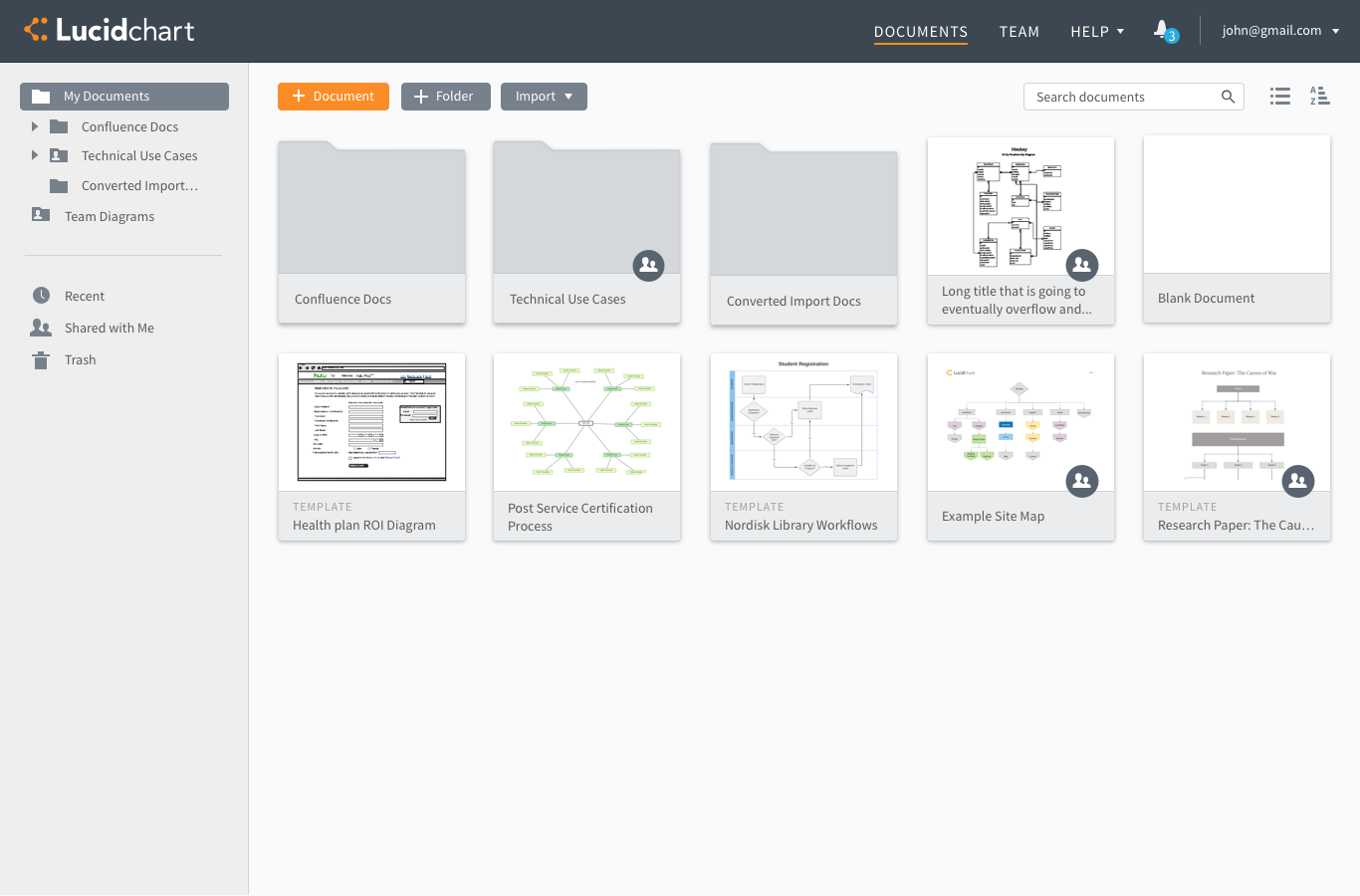1360x896 pixels.
Task: Open the john@gmail.com account menu
Action: coord(1280,31)
